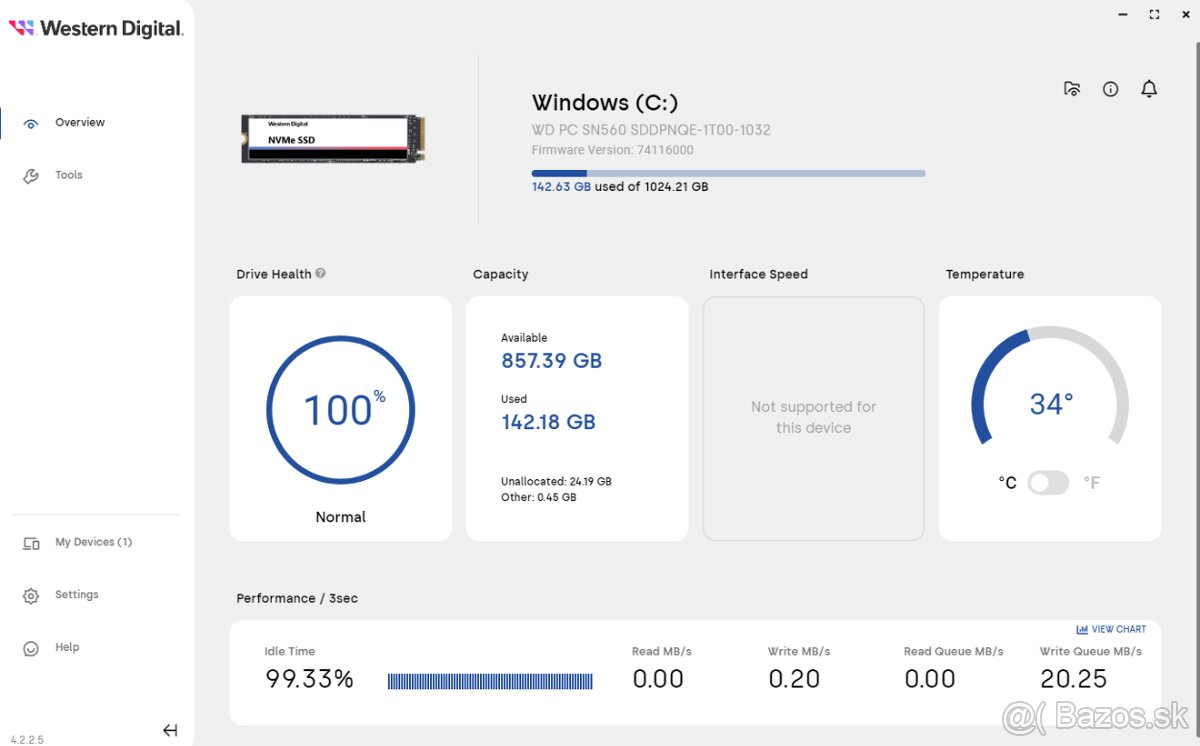1200x746 pixels.
Task: Click the My Devices icon
Action: 31,543
